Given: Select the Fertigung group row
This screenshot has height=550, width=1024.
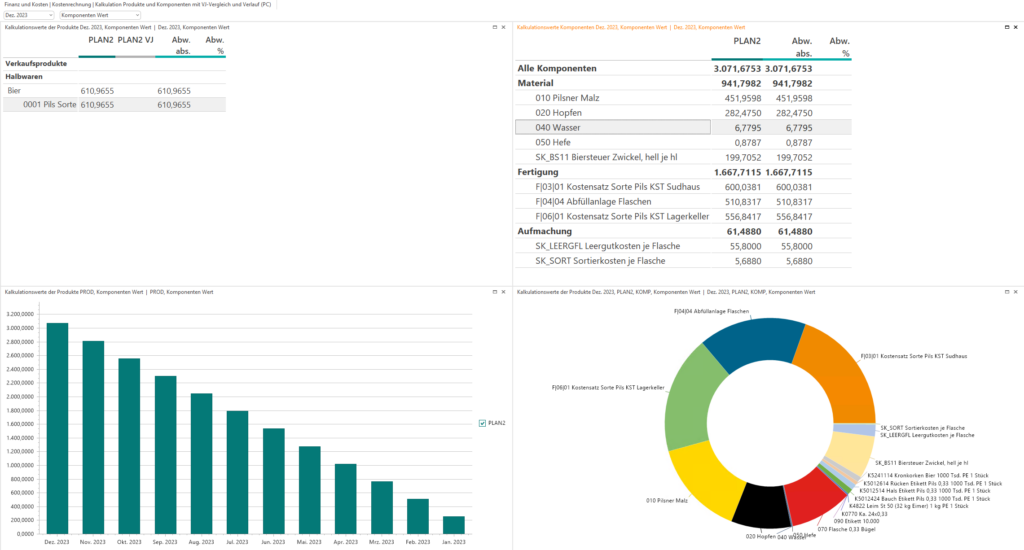Looking at the screenshot, I should coord(683,172).
